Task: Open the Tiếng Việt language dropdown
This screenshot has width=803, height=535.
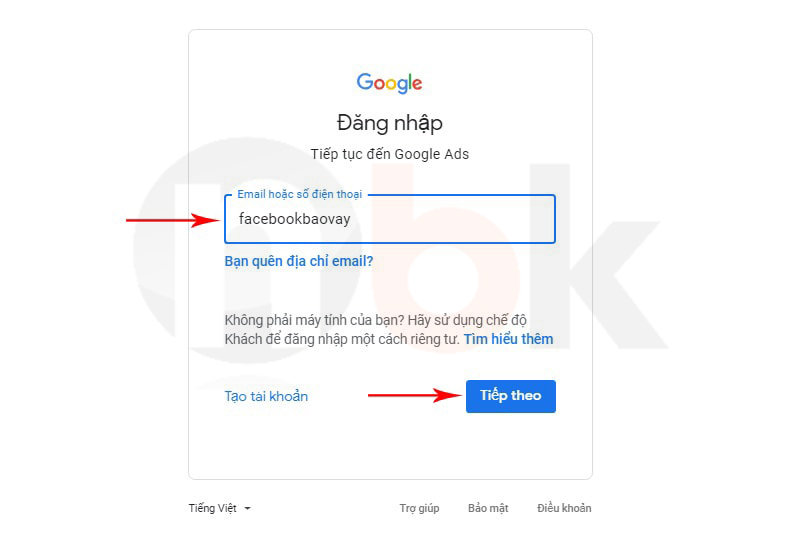Action: click(220, 508)
